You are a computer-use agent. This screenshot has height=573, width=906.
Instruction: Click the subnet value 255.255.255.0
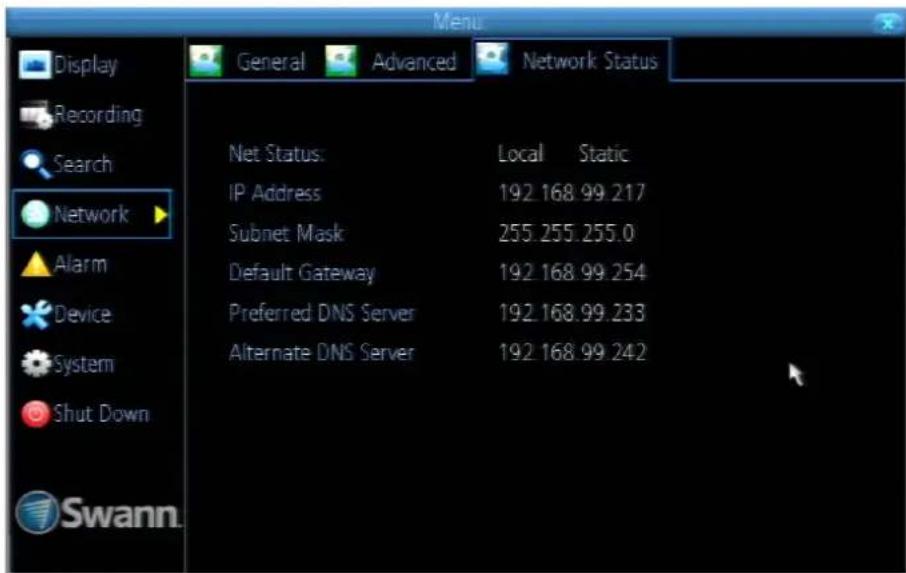566,233
